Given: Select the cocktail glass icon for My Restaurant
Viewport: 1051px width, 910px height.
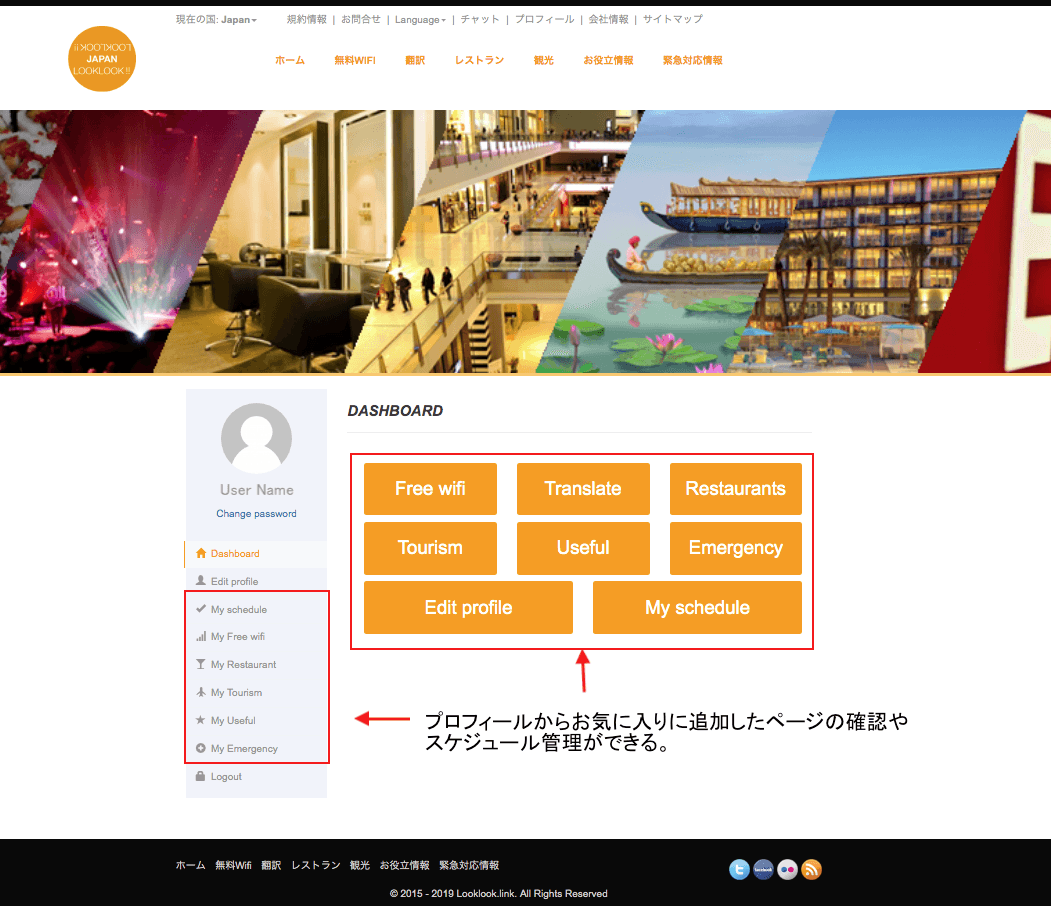Looking at the screenshot, I should 201,664.
